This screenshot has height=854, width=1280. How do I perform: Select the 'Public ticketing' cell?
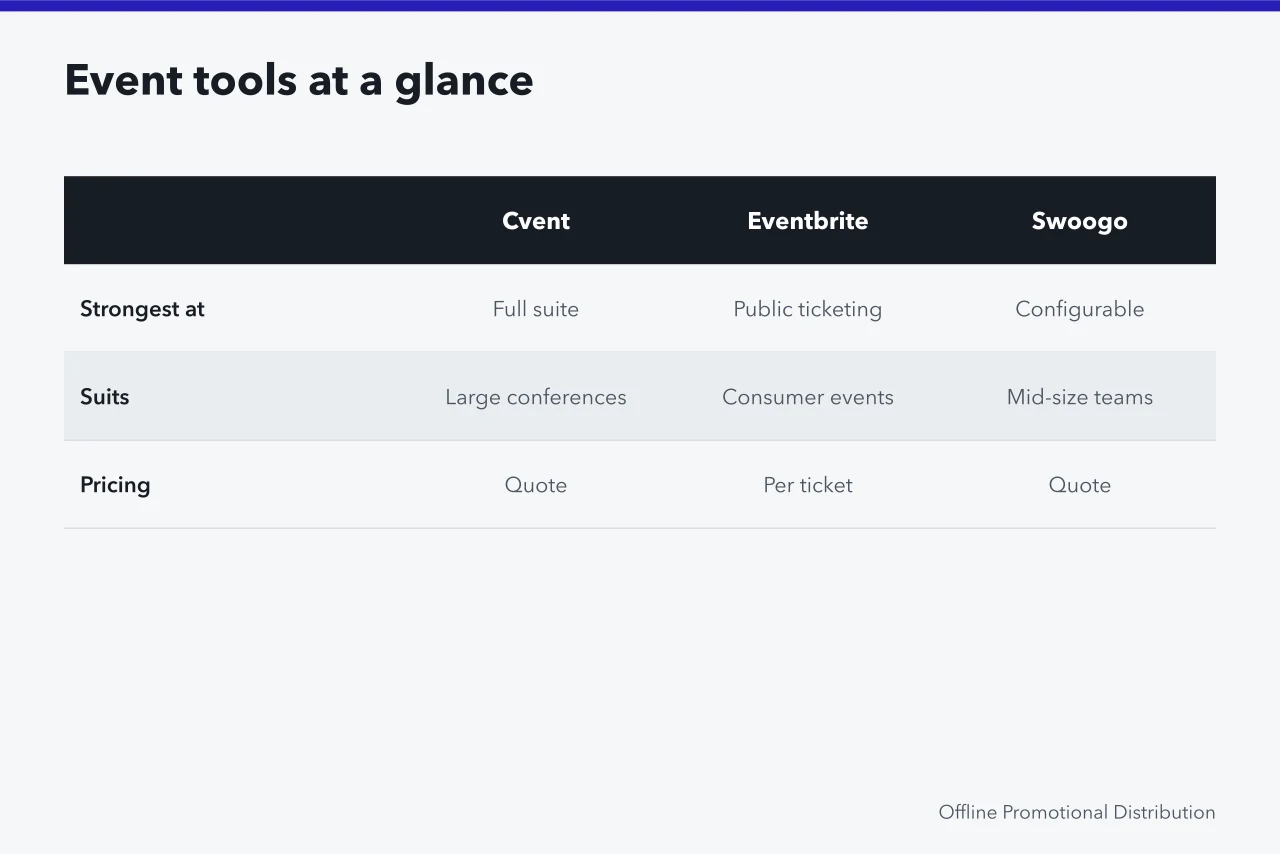pos(808,309)
